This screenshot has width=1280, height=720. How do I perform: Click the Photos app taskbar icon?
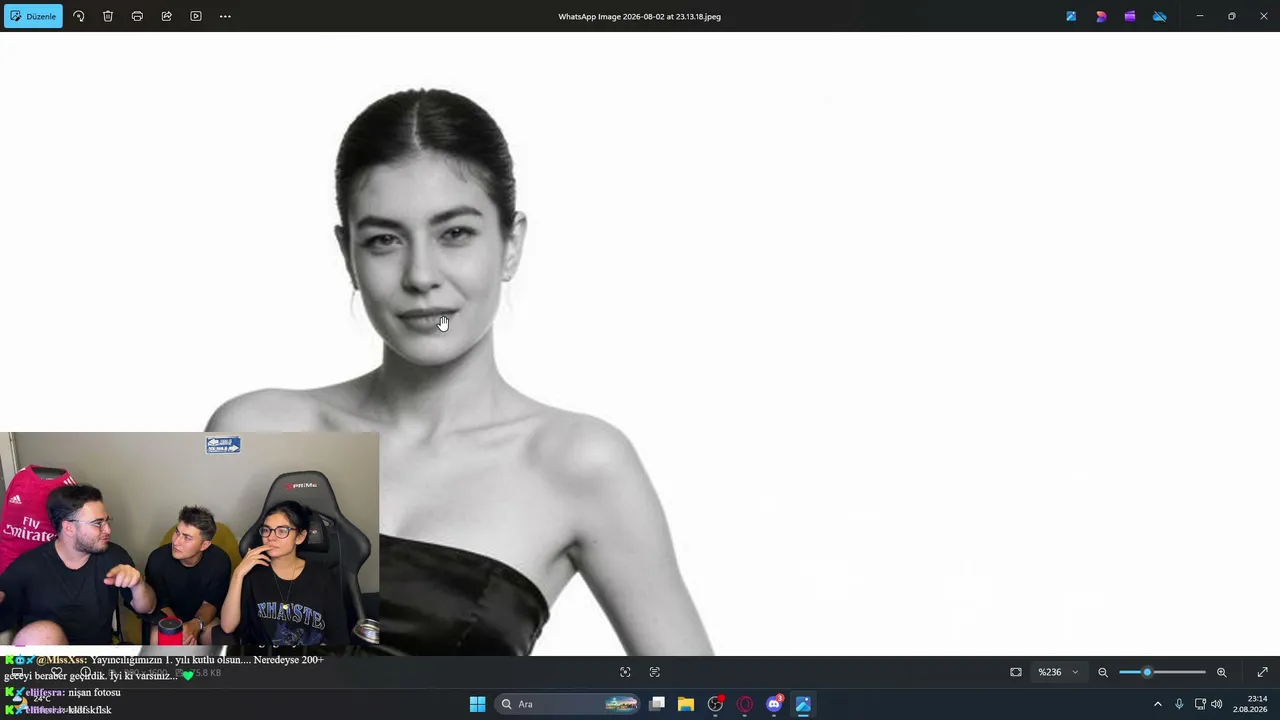803,704
